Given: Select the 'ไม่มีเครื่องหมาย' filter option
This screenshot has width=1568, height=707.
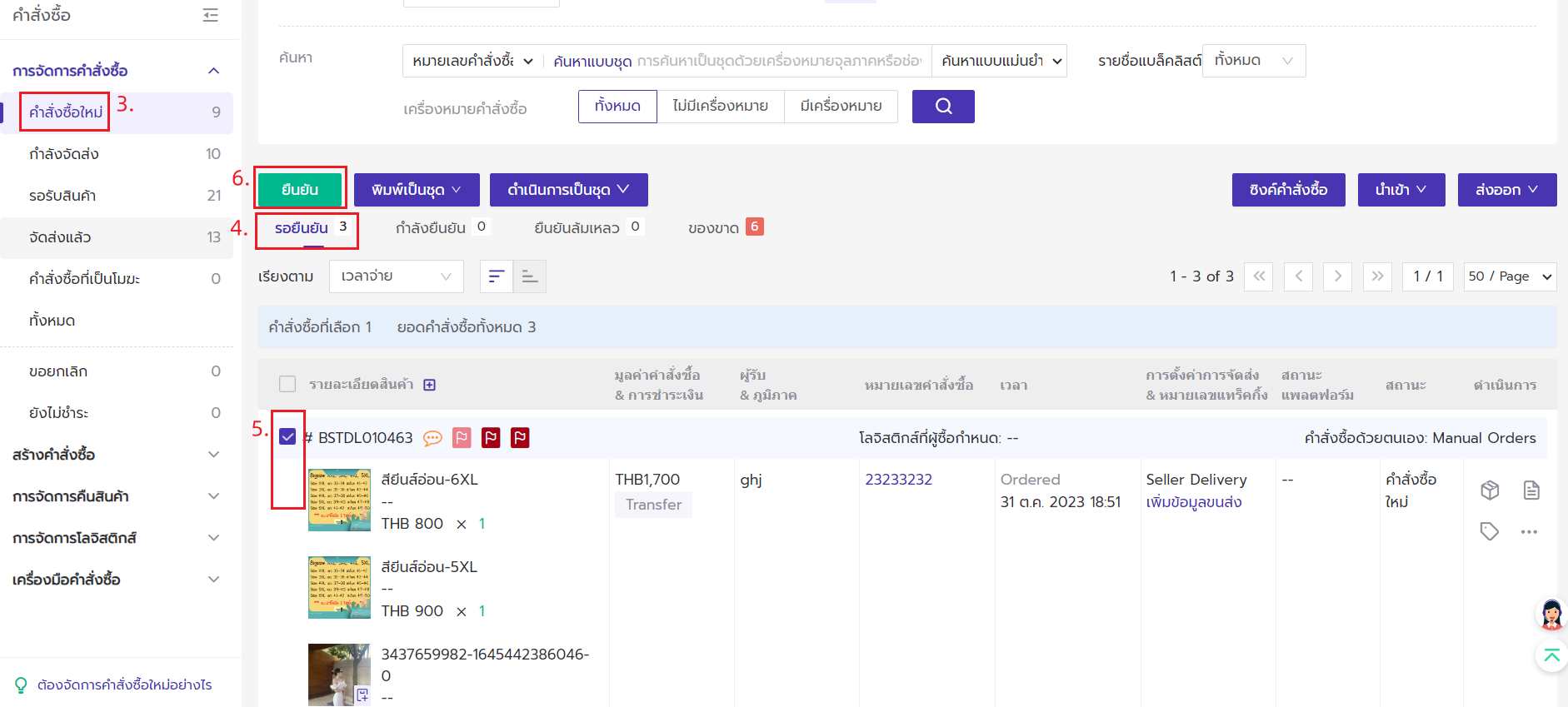Looking at the screenshot, I should coord(720,107).
